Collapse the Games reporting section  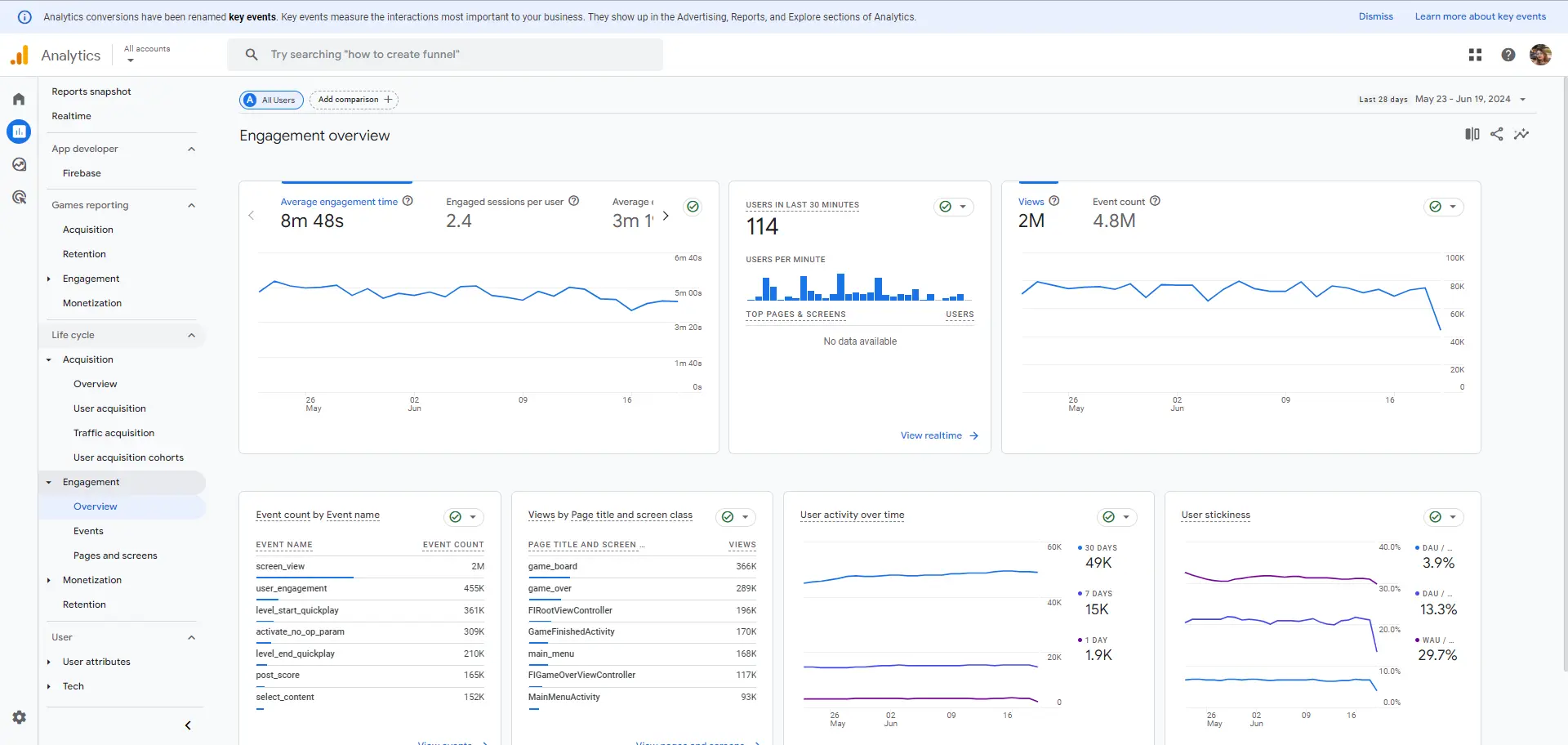coord(191,205)
